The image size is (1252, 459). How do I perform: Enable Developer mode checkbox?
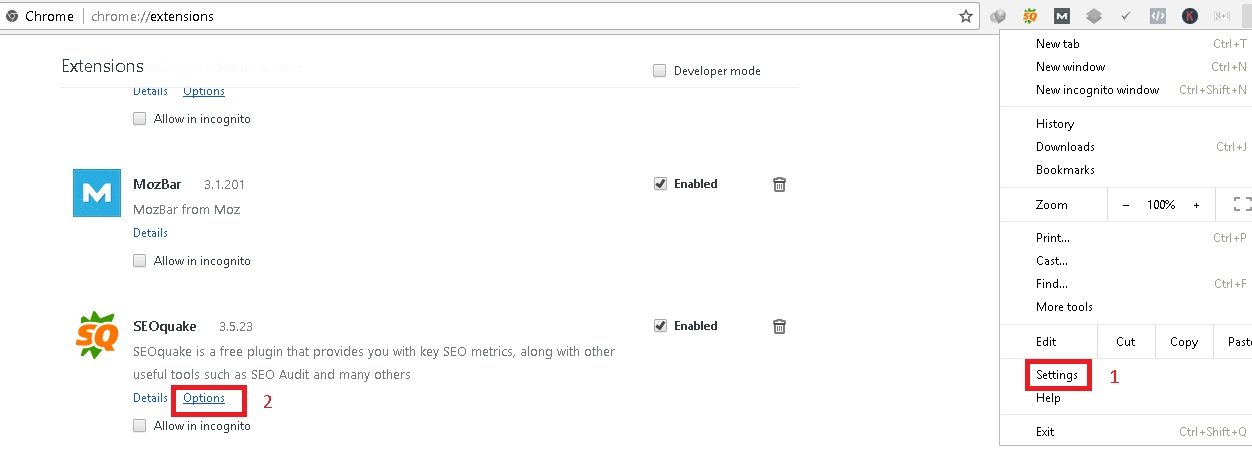(660, 71)
